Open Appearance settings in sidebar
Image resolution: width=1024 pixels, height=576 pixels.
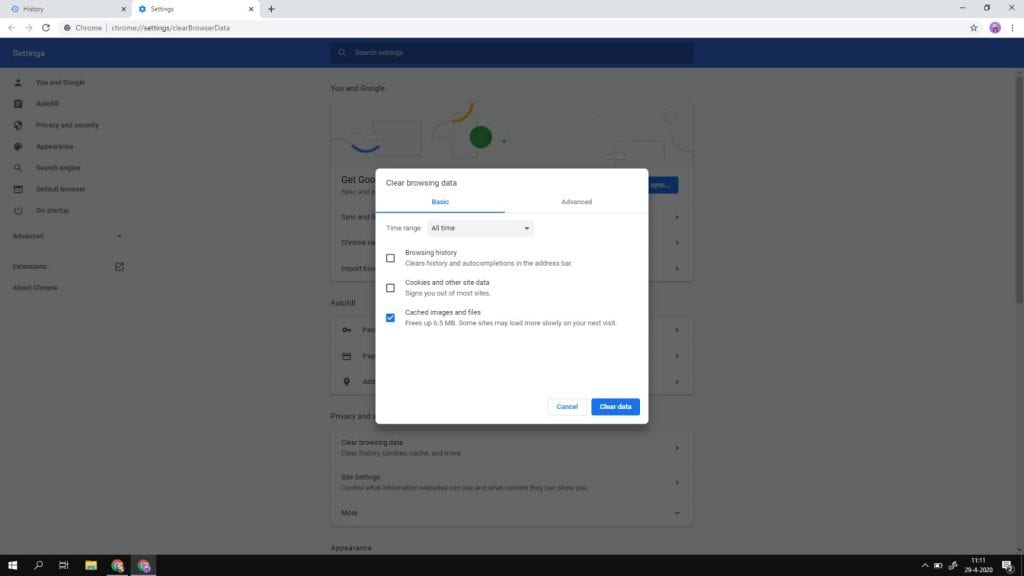(x=54, y=147)
